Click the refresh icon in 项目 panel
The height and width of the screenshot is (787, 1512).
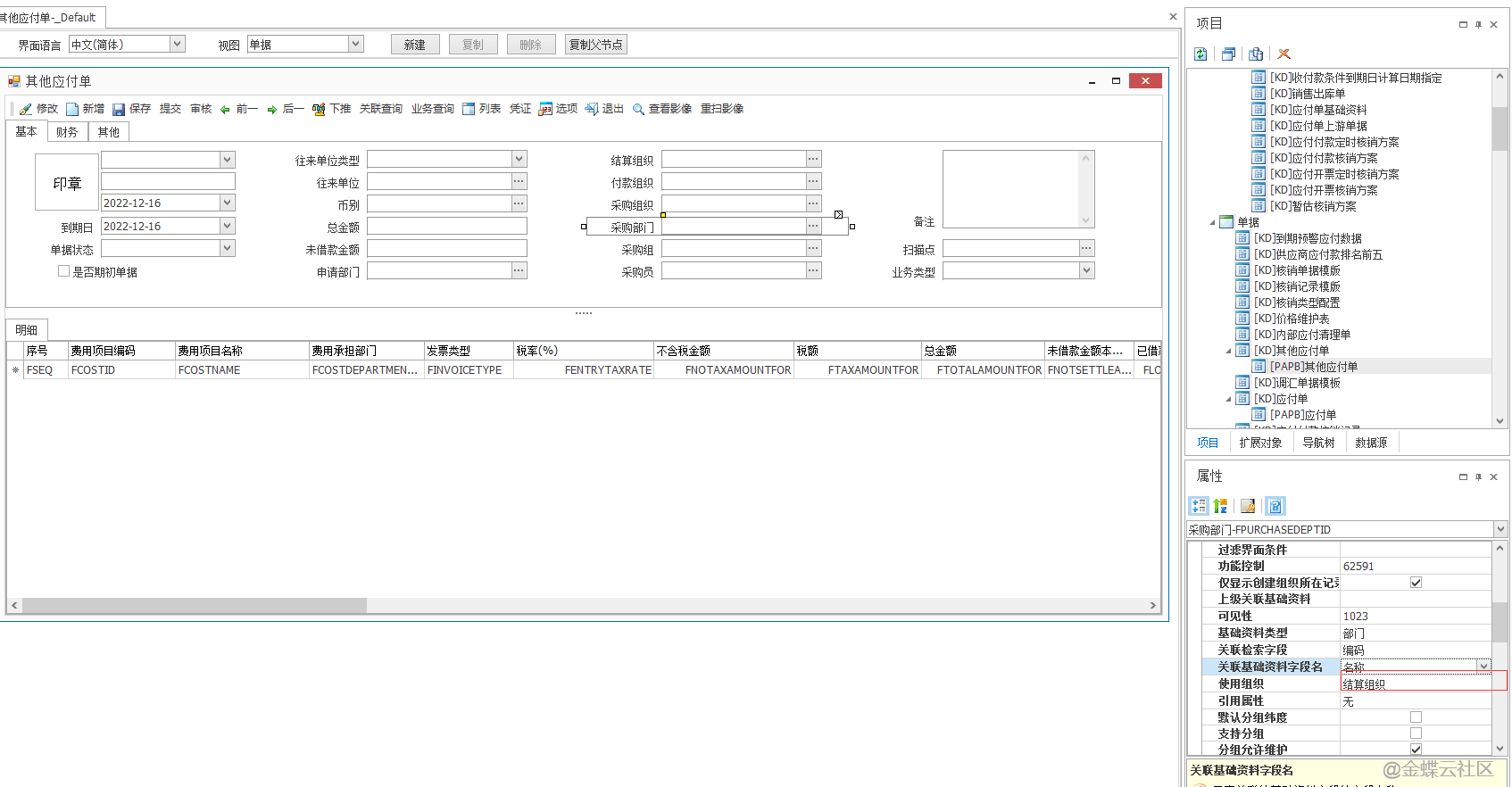point(1201,54)
